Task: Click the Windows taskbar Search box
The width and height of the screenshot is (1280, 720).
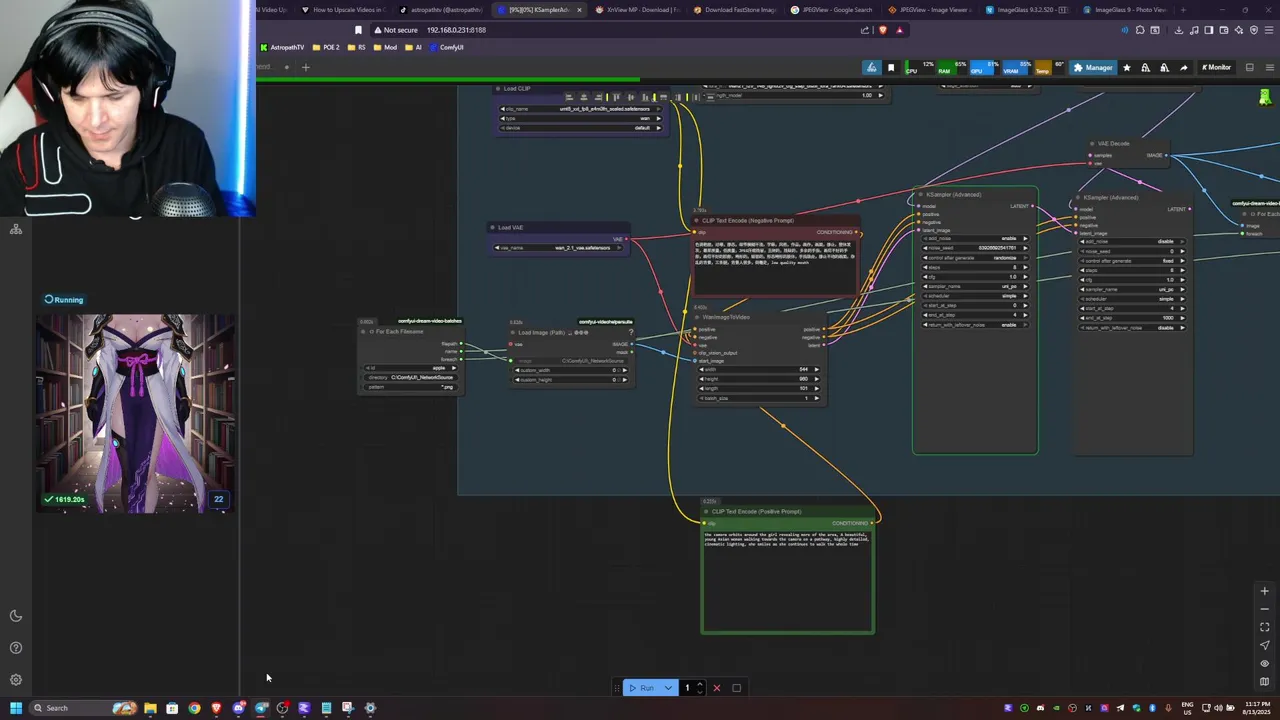Action: pos(84,708)
